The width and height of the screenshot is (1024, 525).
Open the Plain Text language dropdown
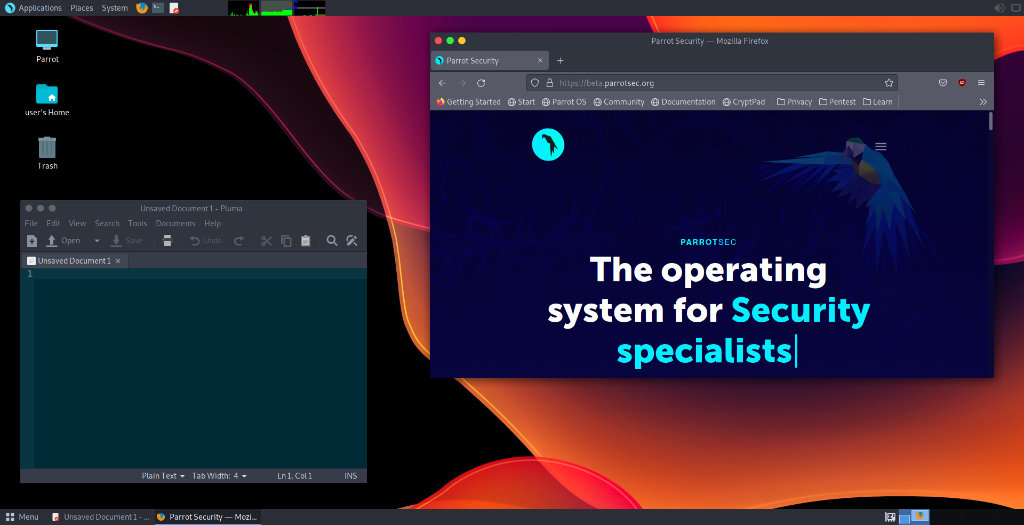164,476
